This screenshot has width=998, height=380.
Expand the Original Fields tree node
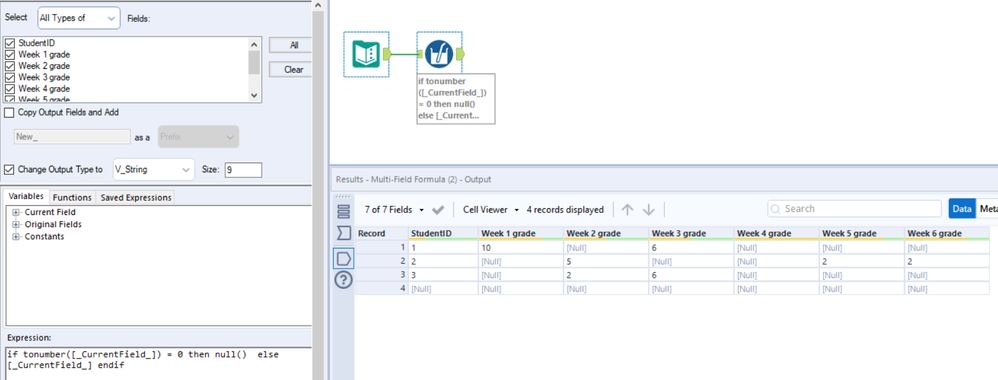pyautogui.click(x=16, y=225)
